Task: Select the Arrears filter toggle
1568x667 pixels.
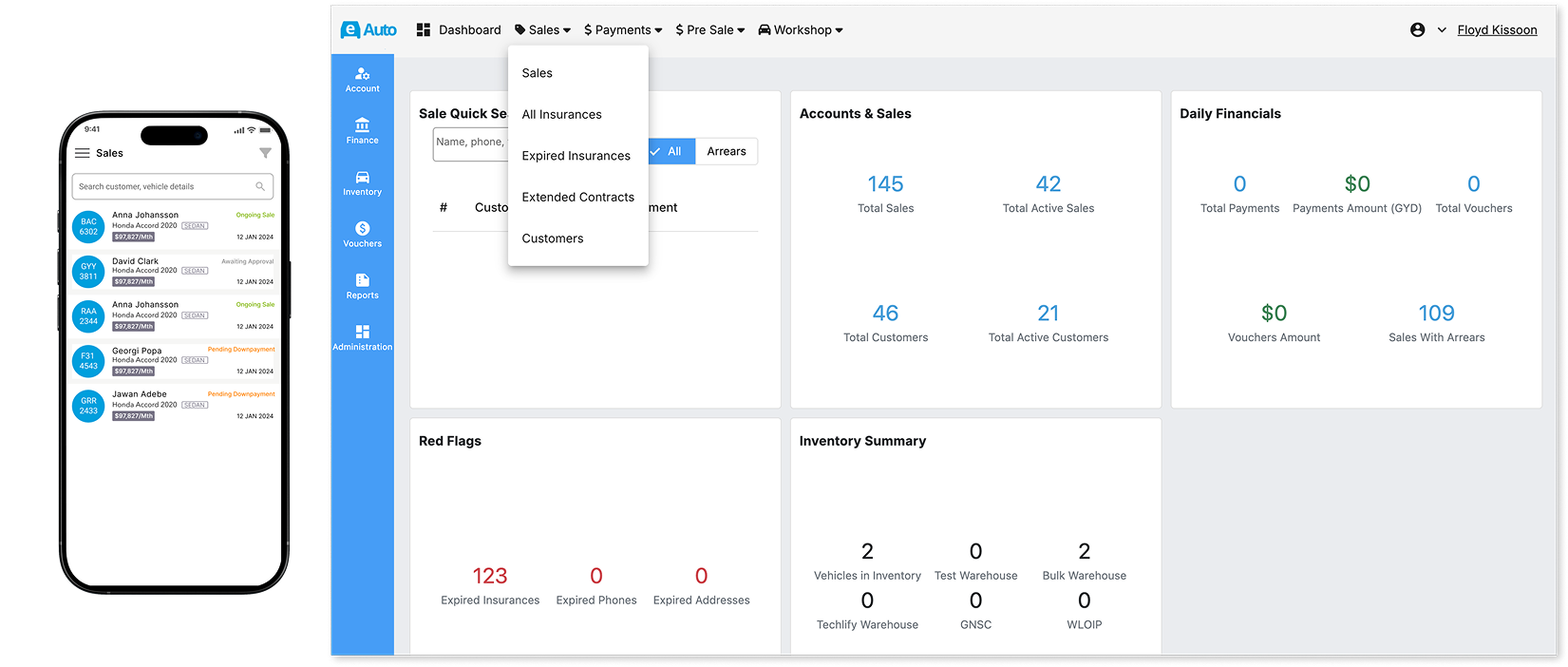Action: coord(727,151)
